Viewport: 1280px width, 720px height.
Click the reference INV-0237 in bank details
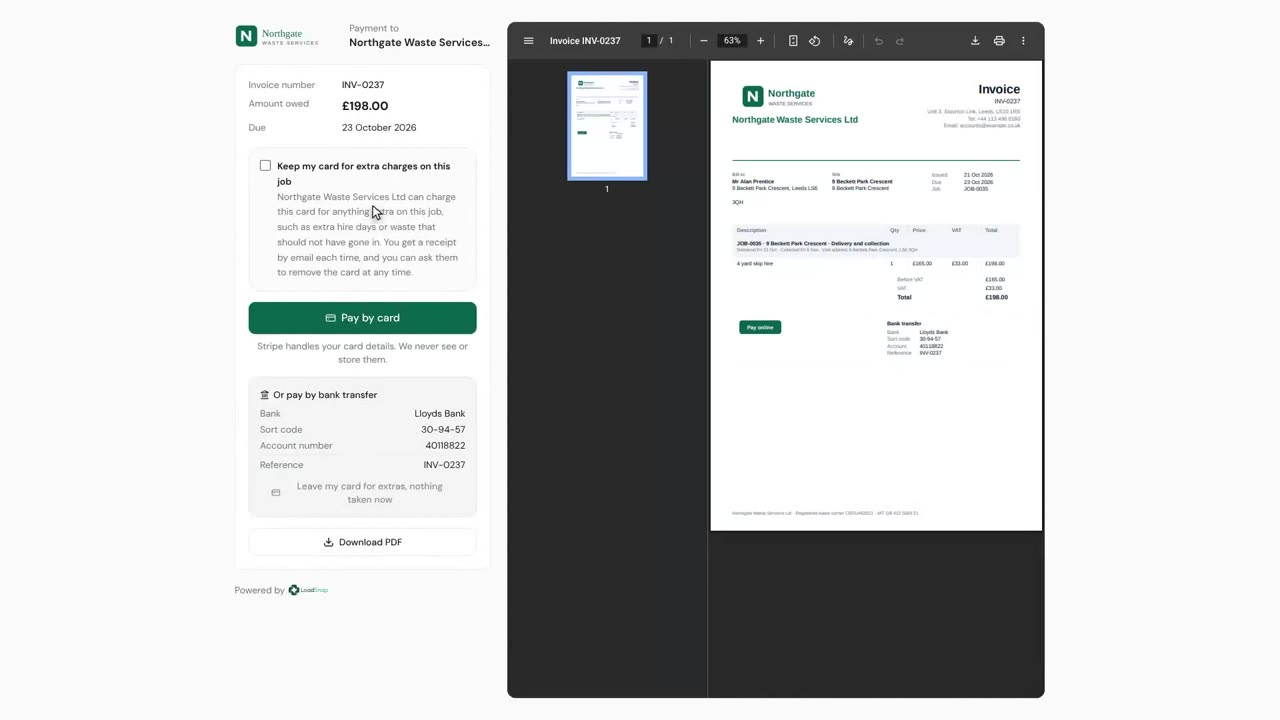pos(444,465)
